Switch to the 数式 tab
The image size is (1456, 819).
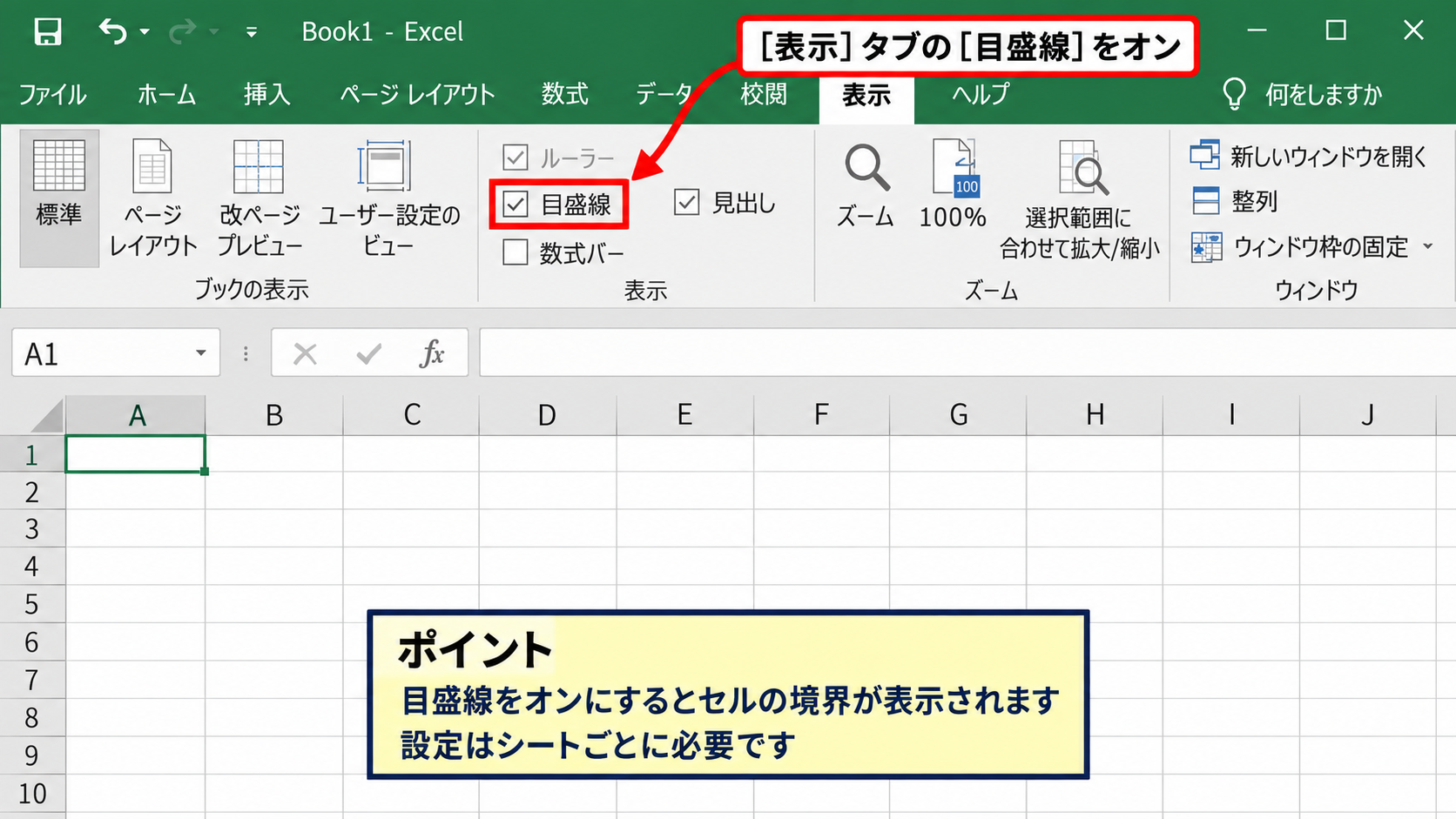(x=564, y=94)
